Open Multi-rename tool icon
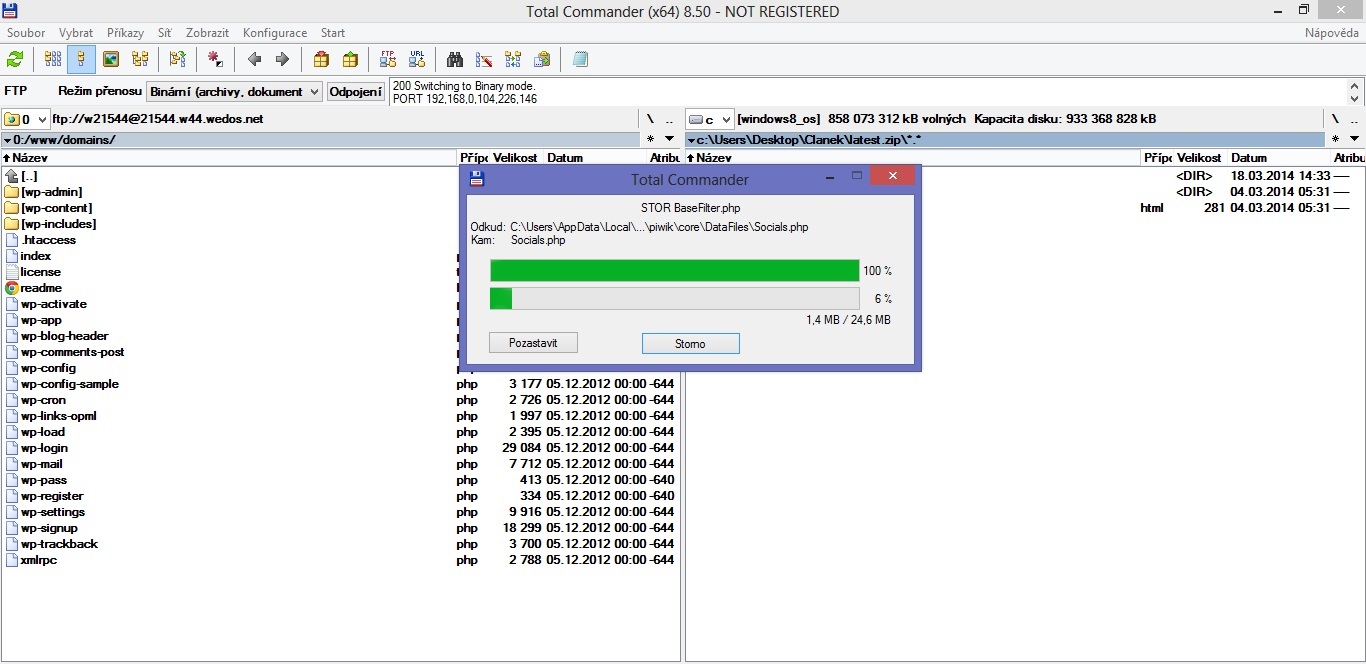Viewport: 1366px width, 664px height. (484, 59)
